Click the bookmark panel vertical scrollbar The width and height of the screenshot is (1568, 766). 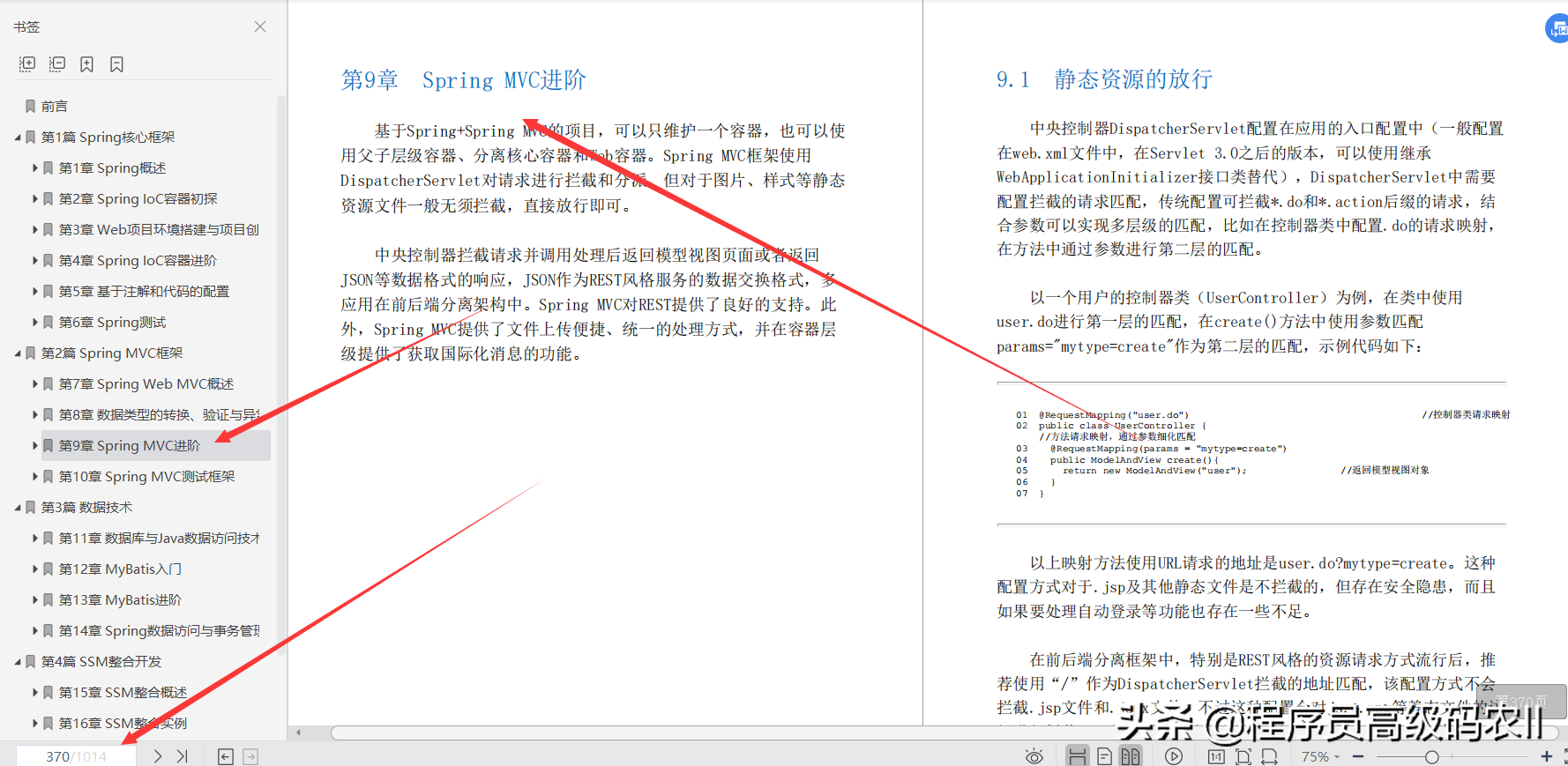(x=281, y=375)
